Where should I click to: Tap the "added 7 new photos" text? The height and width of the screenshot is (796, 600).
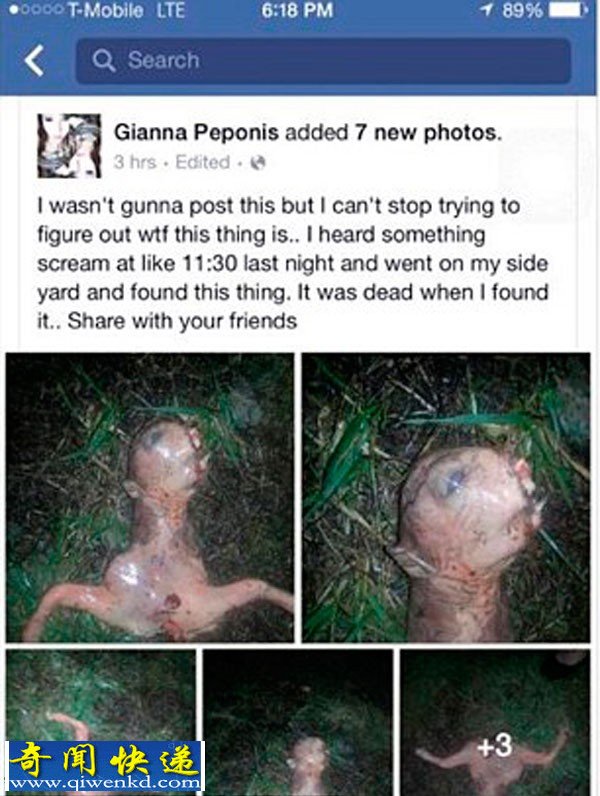[393, 132]
